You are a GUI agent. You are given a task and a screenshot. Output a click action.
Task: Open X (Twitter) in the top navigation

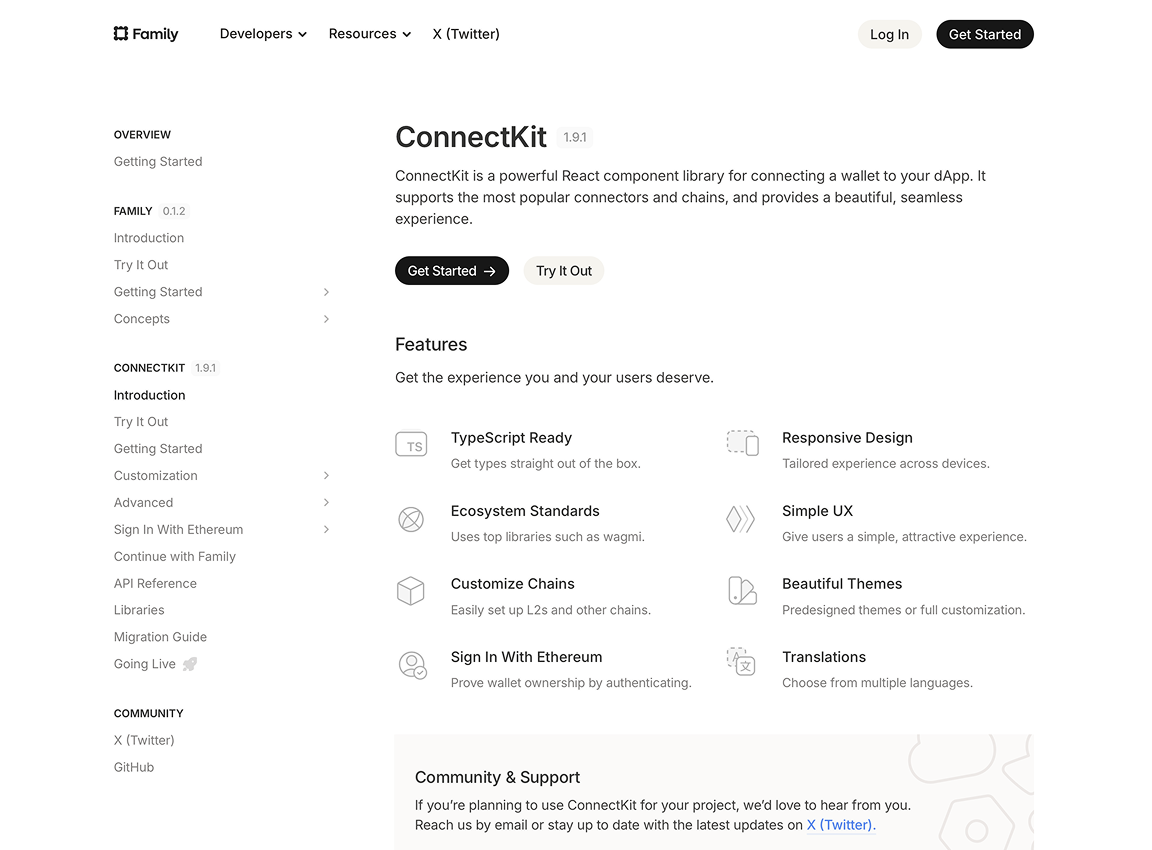coord(466,34)
